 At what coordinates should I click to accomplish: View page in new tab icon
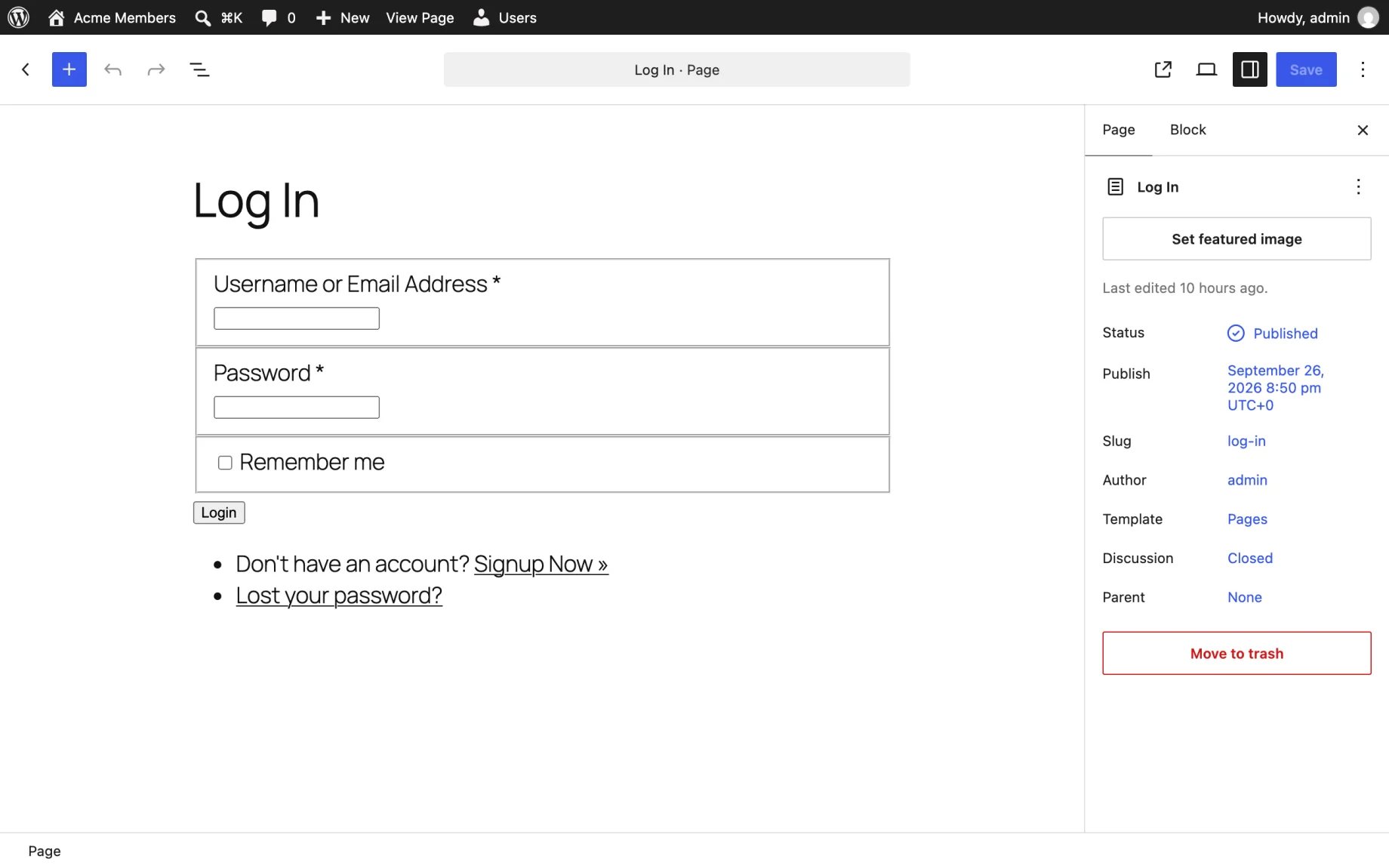[x=1163, y=69]
